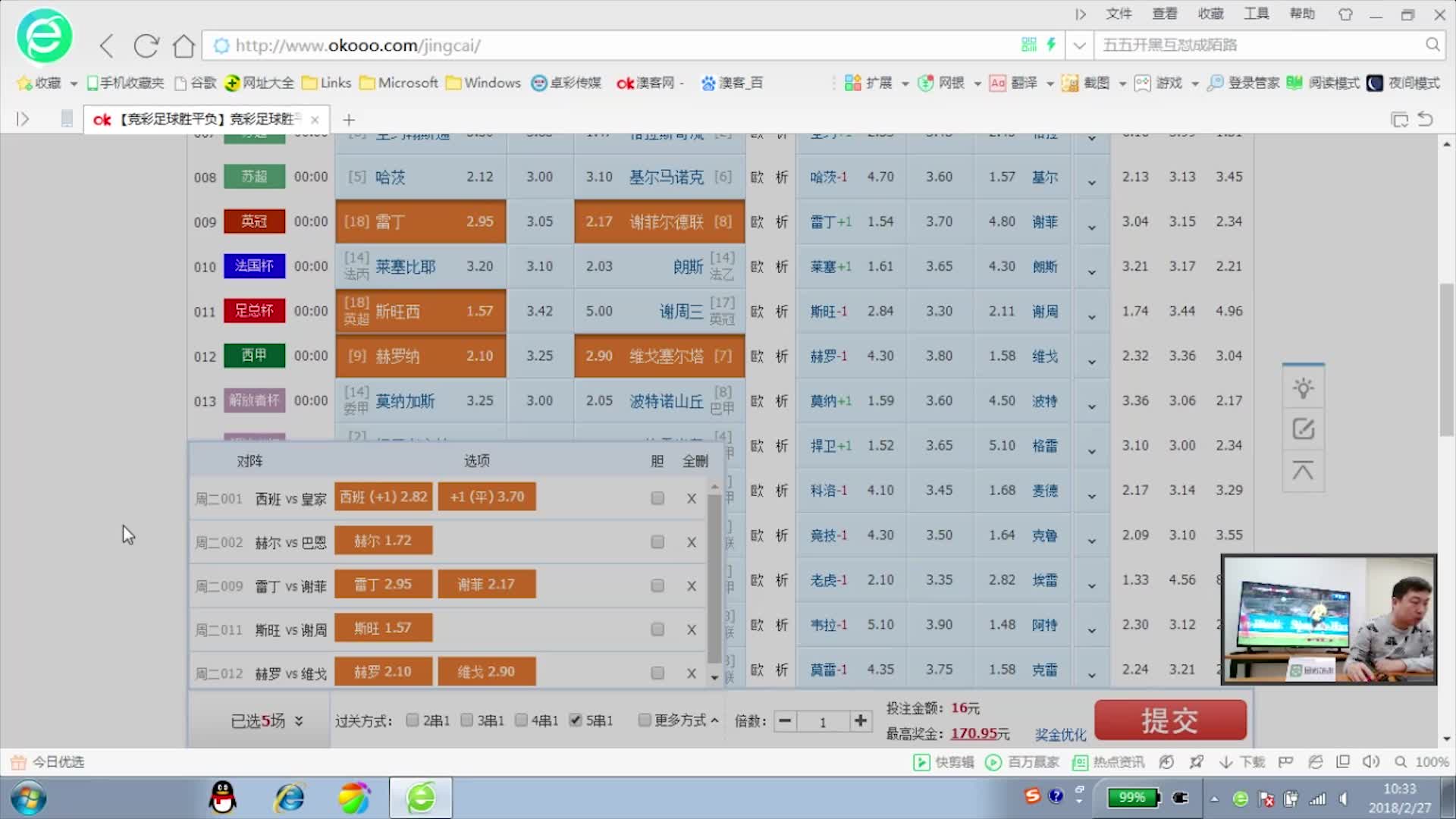Click the lightbulb icon in side panel
This screenshot has width=1456, height=819.
1303,388
